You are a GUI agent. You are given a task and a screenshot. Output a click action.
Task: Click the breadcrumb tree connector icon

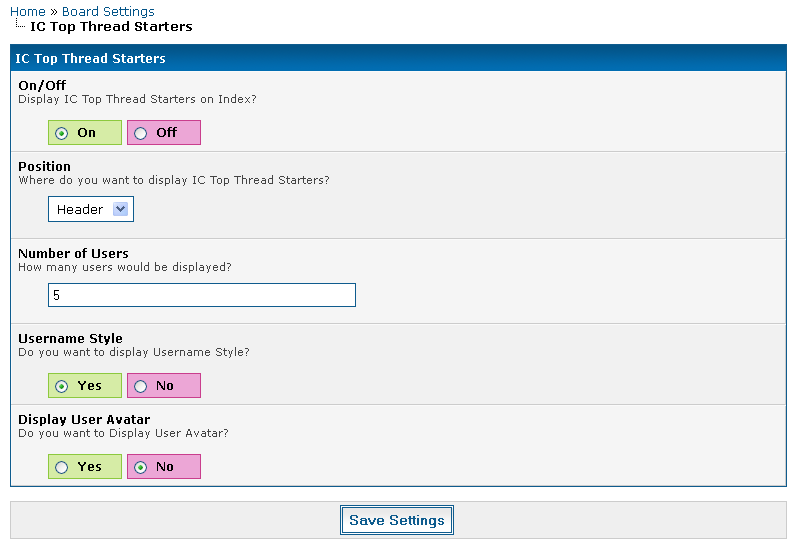tap(20, 25)
